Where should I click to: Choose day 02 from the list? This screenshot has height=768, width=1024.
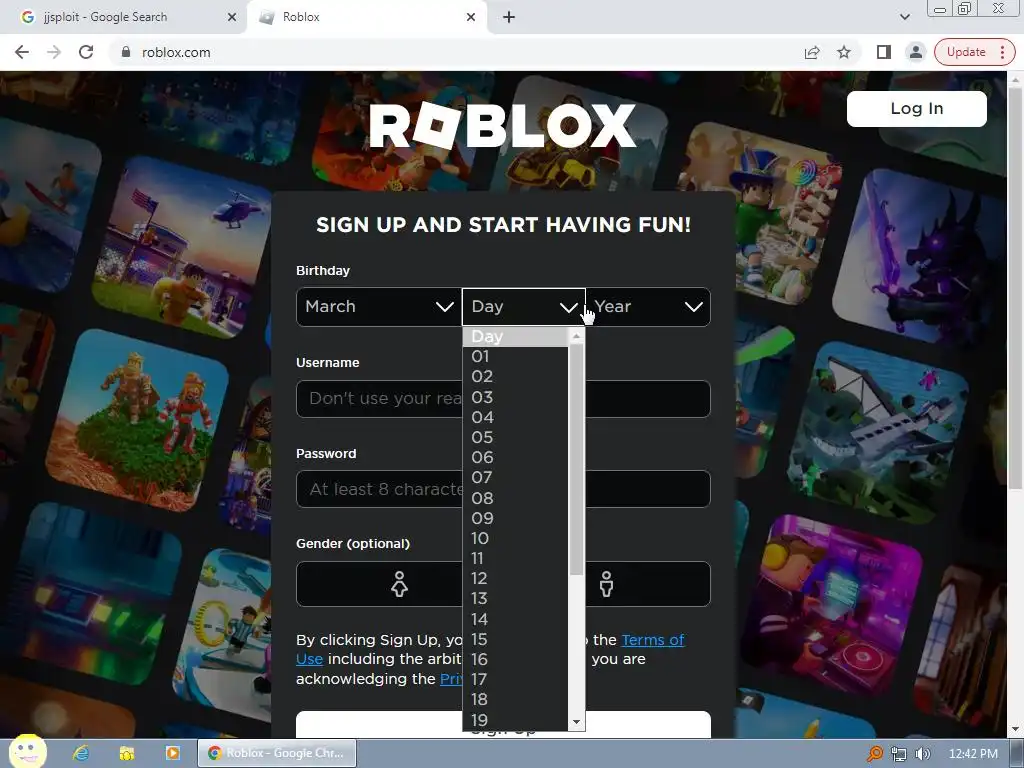tap(515, 377)
